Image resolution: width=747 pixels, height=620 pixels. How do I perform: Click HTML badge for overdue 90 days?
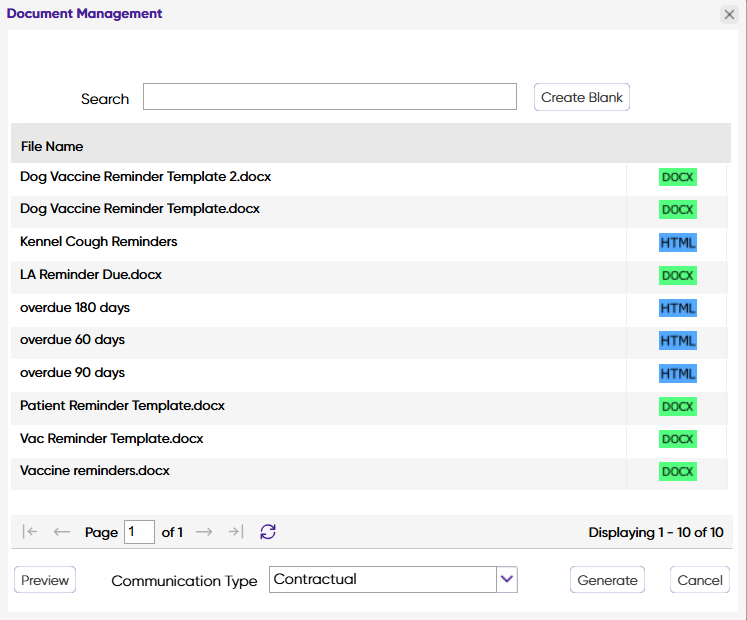677,374
